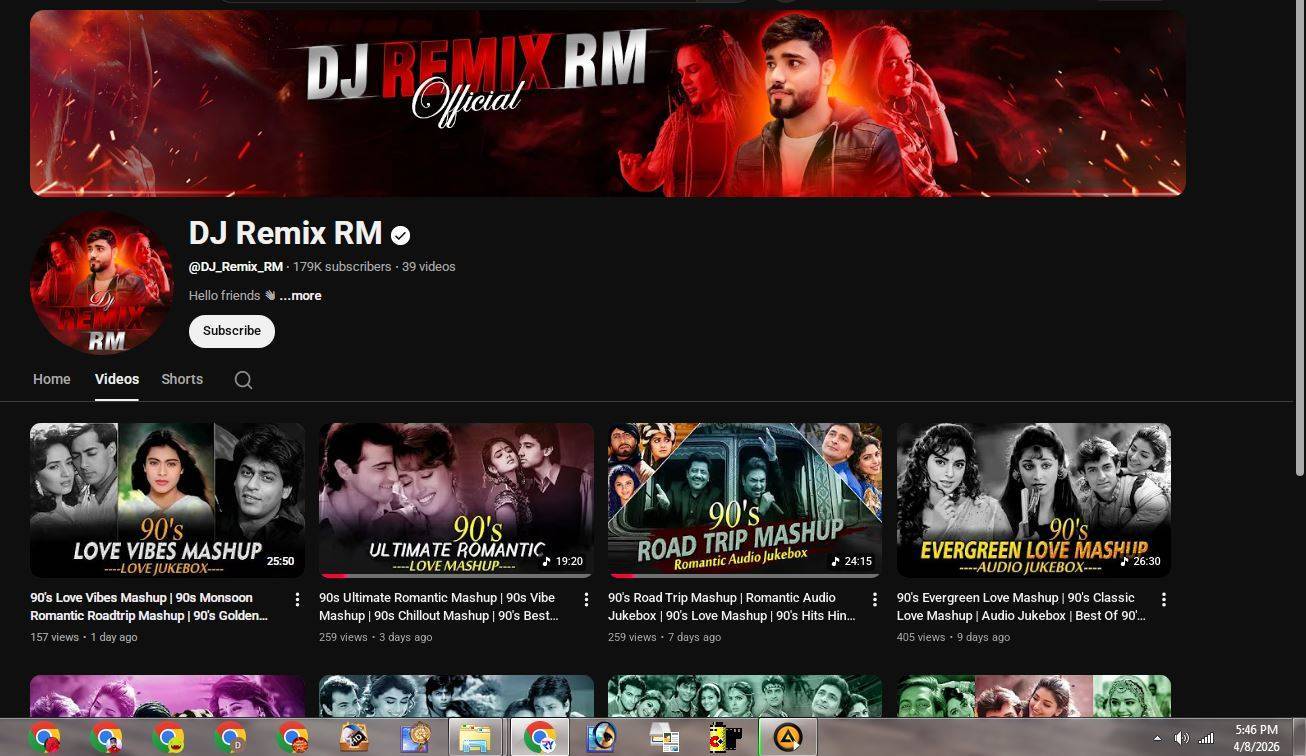The image size is (1306, 756).
Task: Open more options for 90's Evergreen Love Mashup
Action: point(1164,599)
